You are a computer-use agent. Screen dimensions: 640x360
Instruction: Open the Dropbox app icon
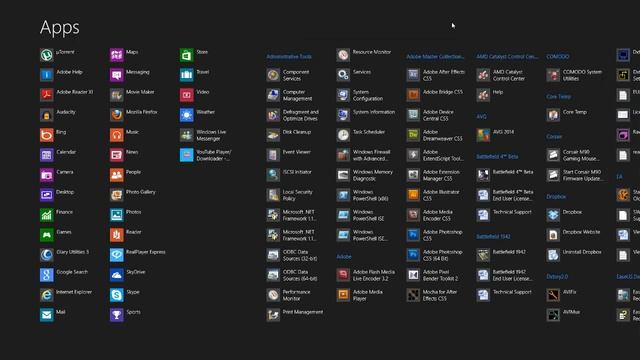553,215
